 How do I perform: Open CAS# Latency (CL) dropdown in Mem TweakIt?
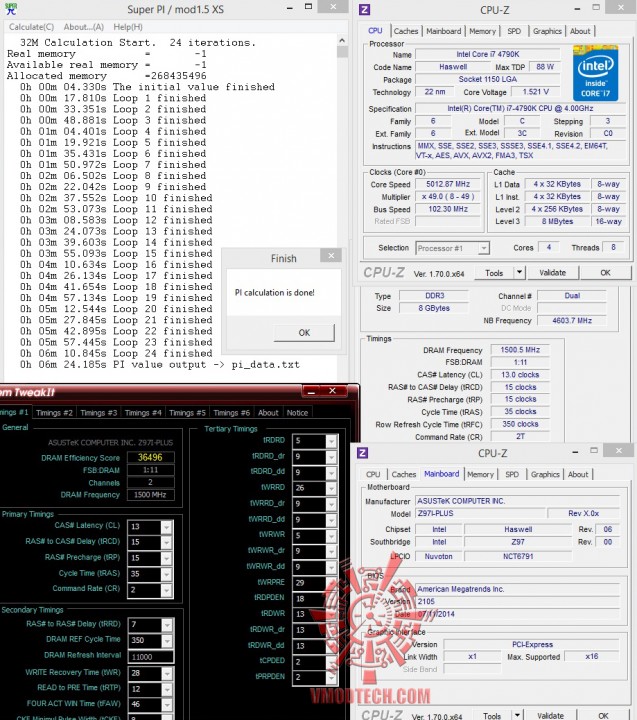coord(167,527)
